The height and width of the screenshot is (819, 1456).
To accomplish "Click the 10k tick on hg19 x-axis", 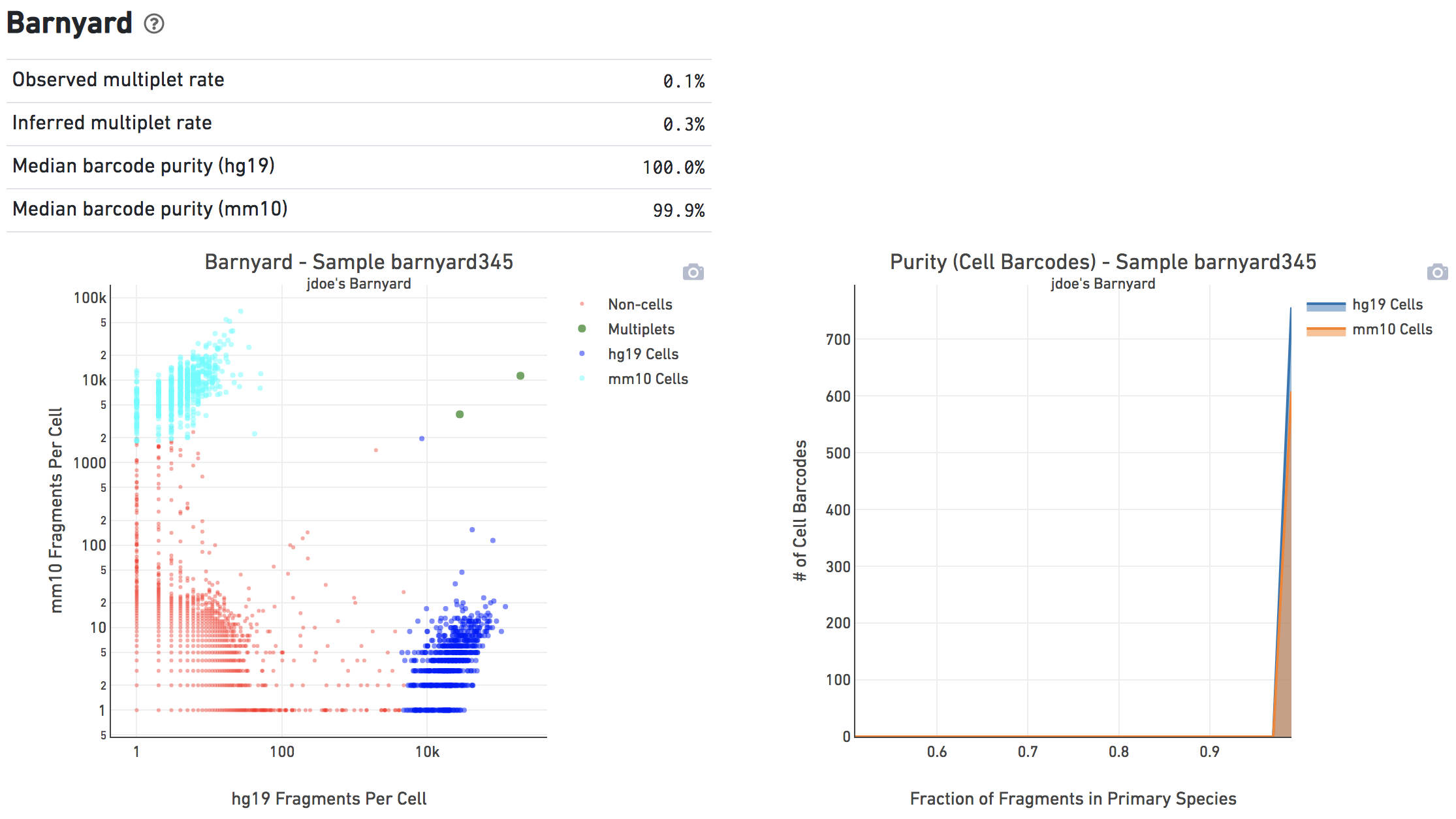I will 427,752.
